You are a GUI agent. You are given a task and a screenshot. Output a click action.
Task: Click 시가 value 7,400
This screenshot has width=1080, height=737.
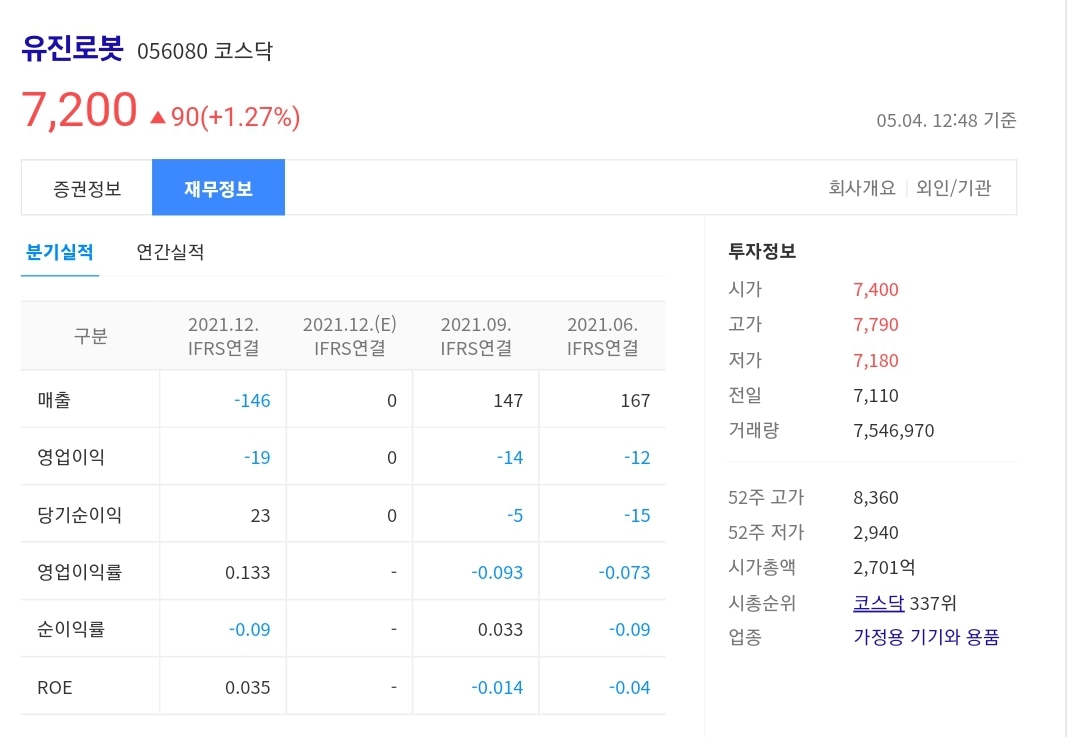[x=875, y=290]
